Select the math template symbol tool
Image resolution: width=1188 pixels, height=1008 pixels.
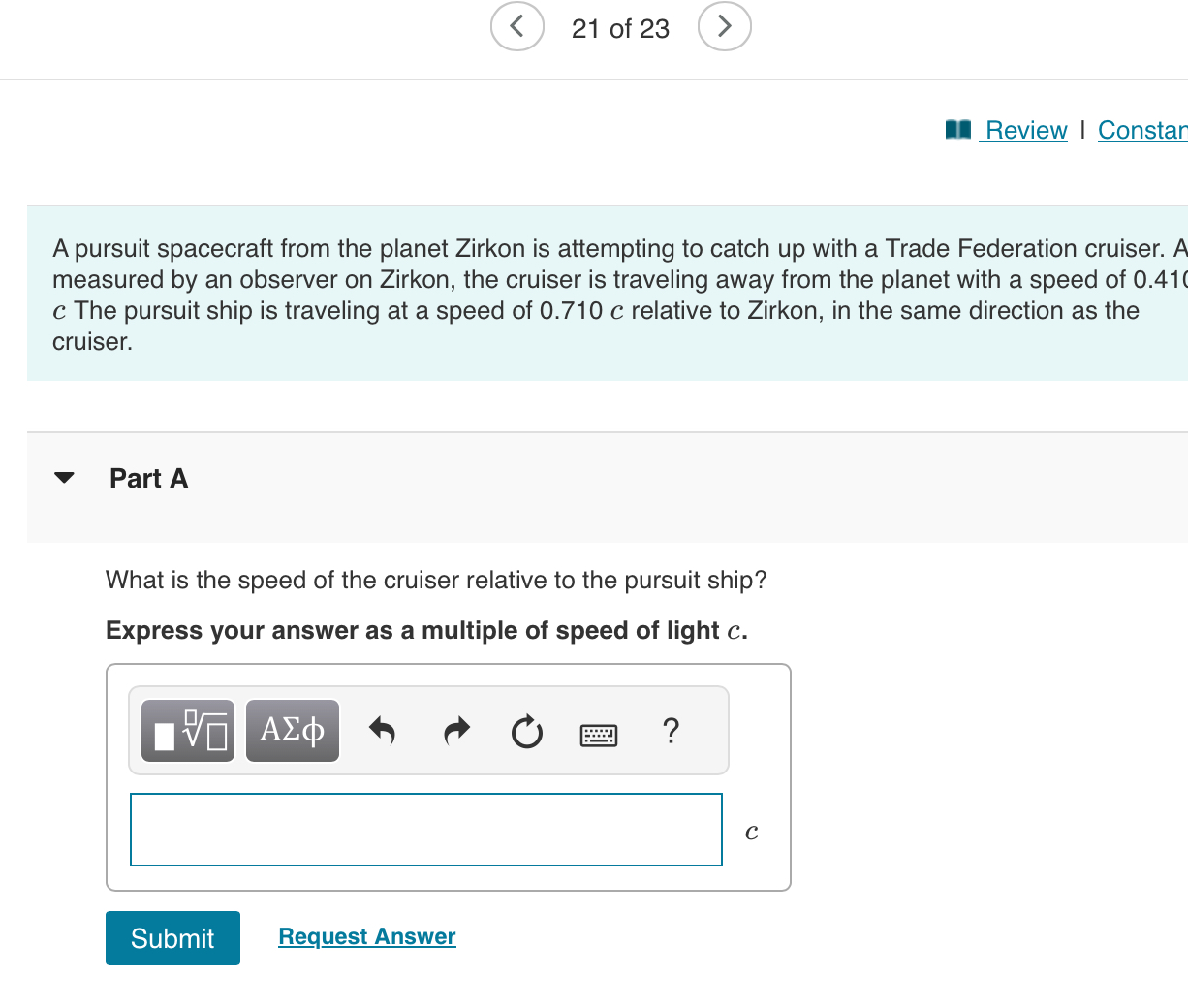[187, 731]
